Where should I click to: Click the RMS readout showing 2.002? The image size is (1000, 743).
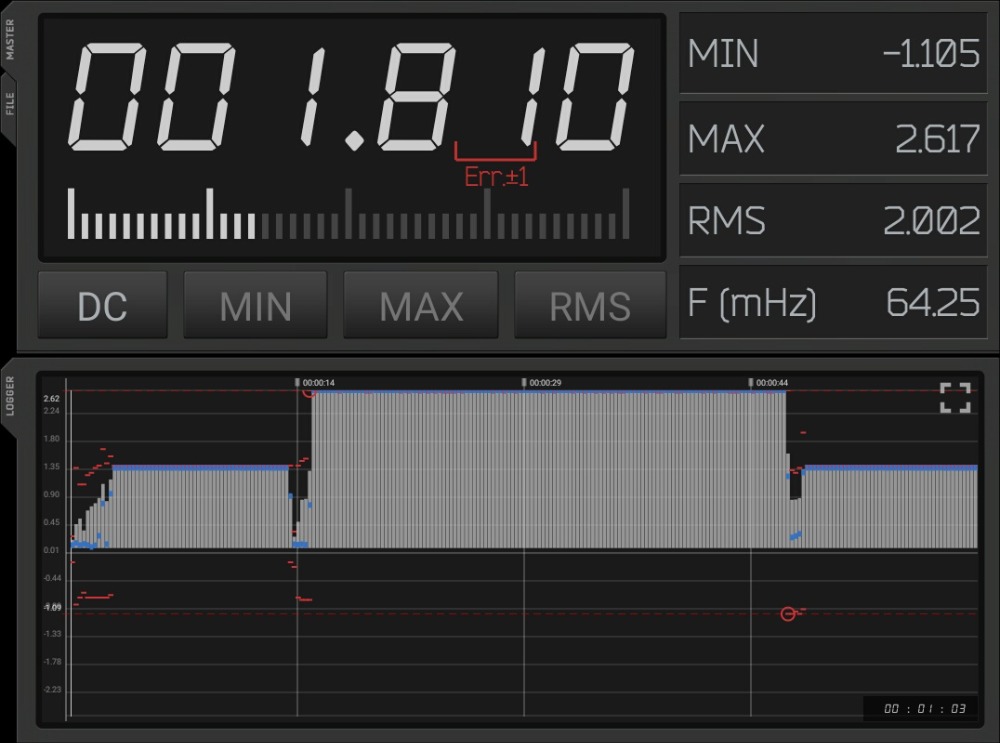[833, 221]
